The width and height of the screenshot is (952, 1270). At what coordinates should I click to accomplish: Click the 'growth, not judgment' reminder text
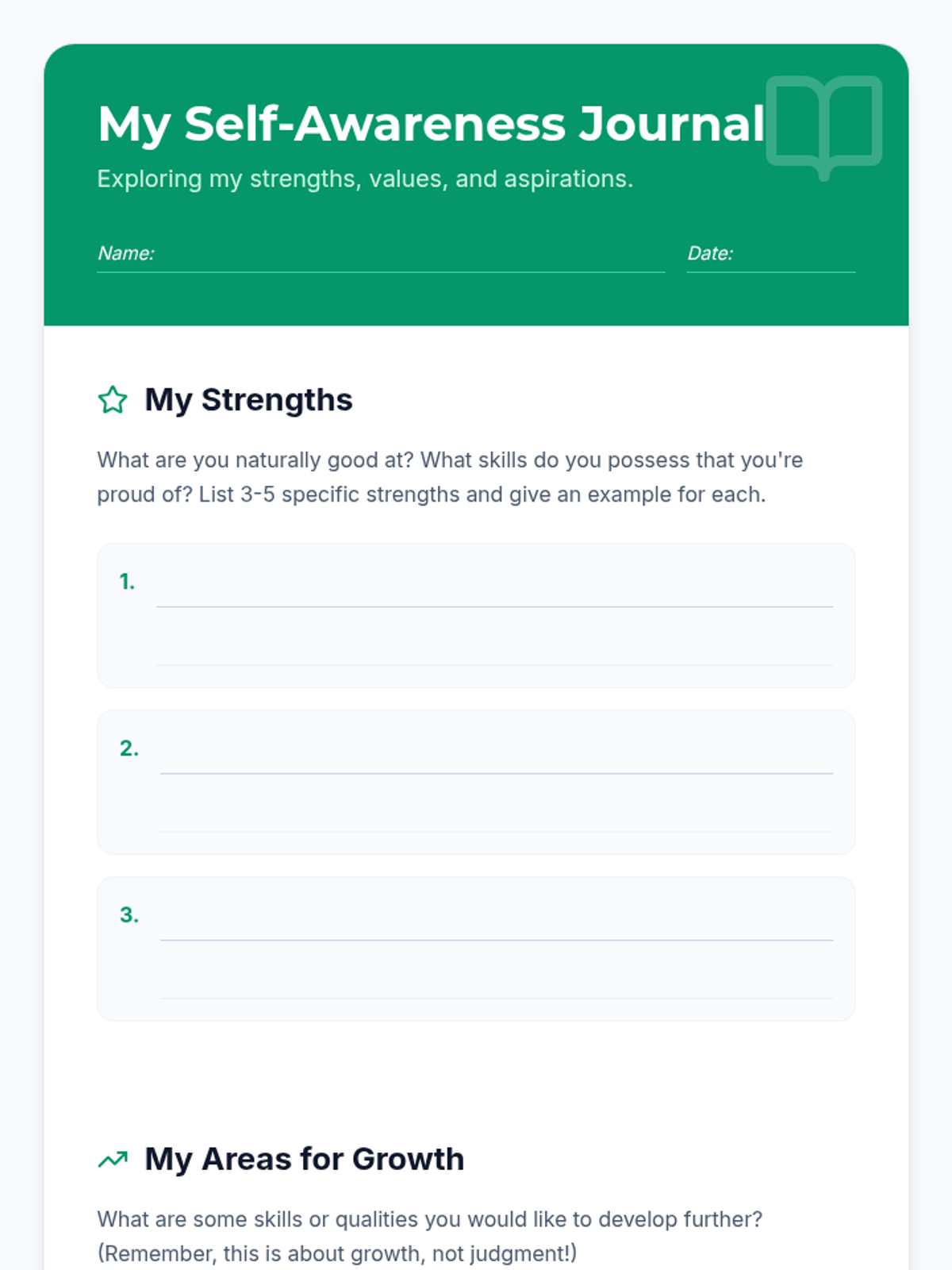pos(337,1254)
